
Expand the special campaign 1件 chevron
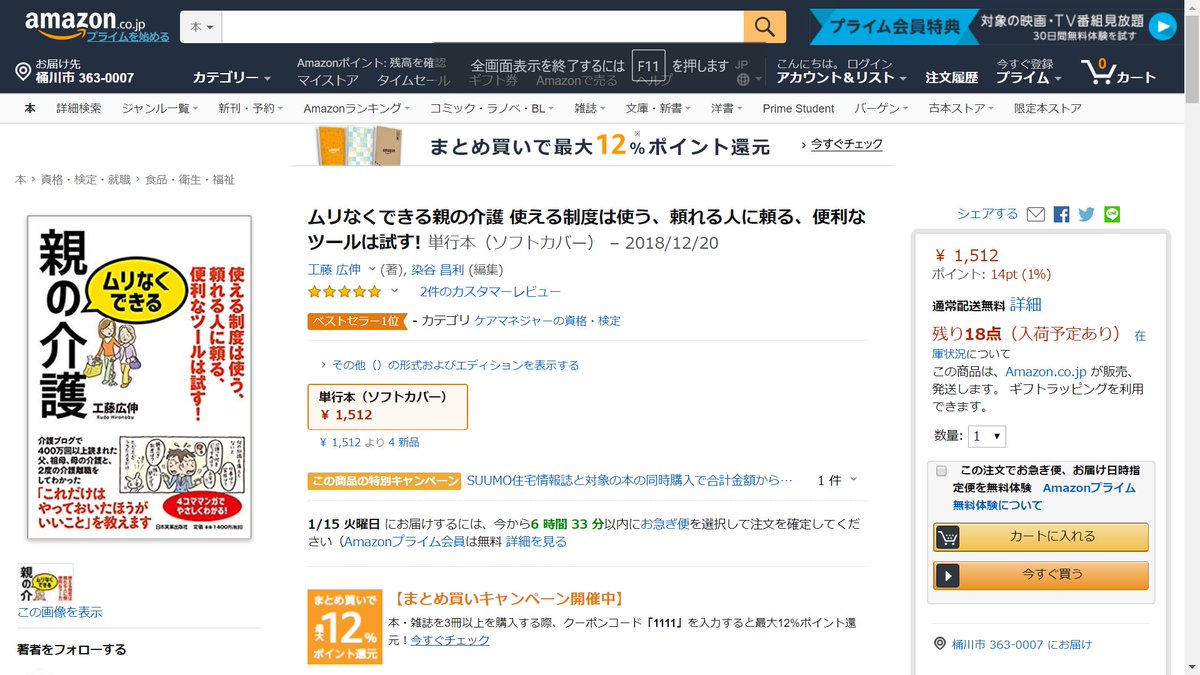click(x=853, y=480)
